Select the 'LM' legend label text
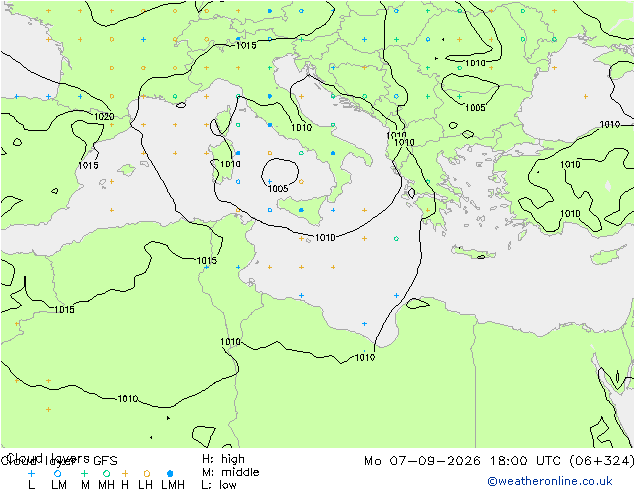Screen dimensions: 634x490 (x=59, y=484)
